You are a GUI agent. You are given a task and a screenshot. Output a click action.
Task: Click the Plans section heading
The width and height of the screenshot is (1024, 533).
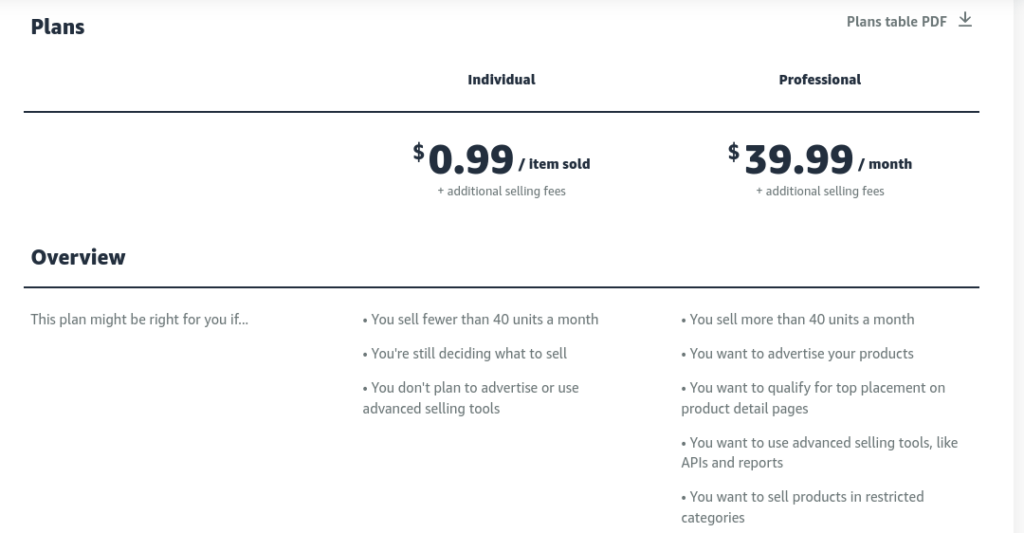click(57, 27)
